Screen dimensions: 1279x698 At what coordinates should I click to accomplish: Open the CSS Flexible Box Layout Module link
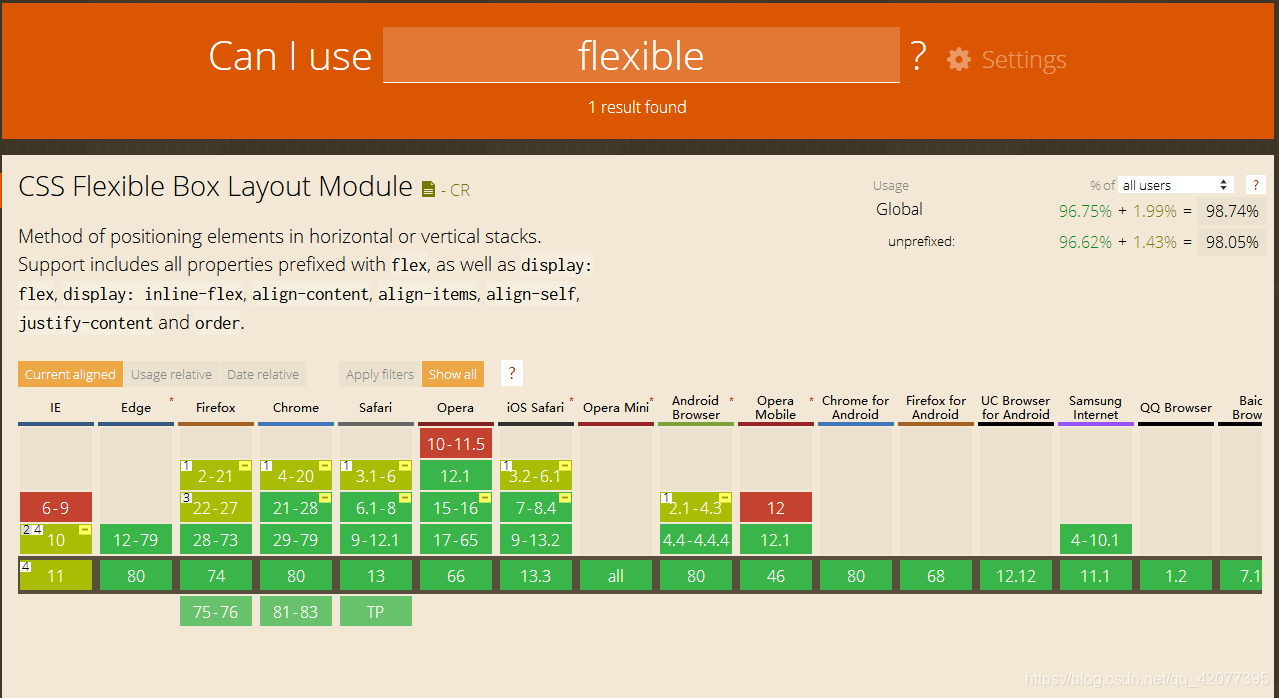click(x=215, y=187)
